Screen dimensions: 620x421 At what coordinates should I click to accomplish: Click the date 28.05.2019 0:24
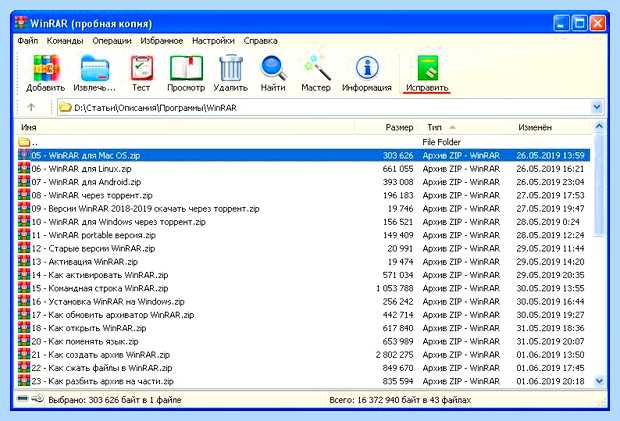[x=548, y=222]
